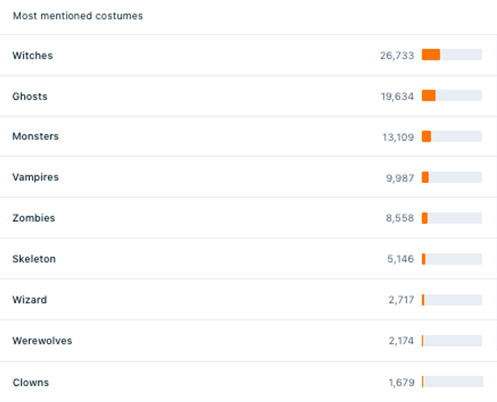
Task: Click the Ghosts mention bar
Action: [452, 95]
